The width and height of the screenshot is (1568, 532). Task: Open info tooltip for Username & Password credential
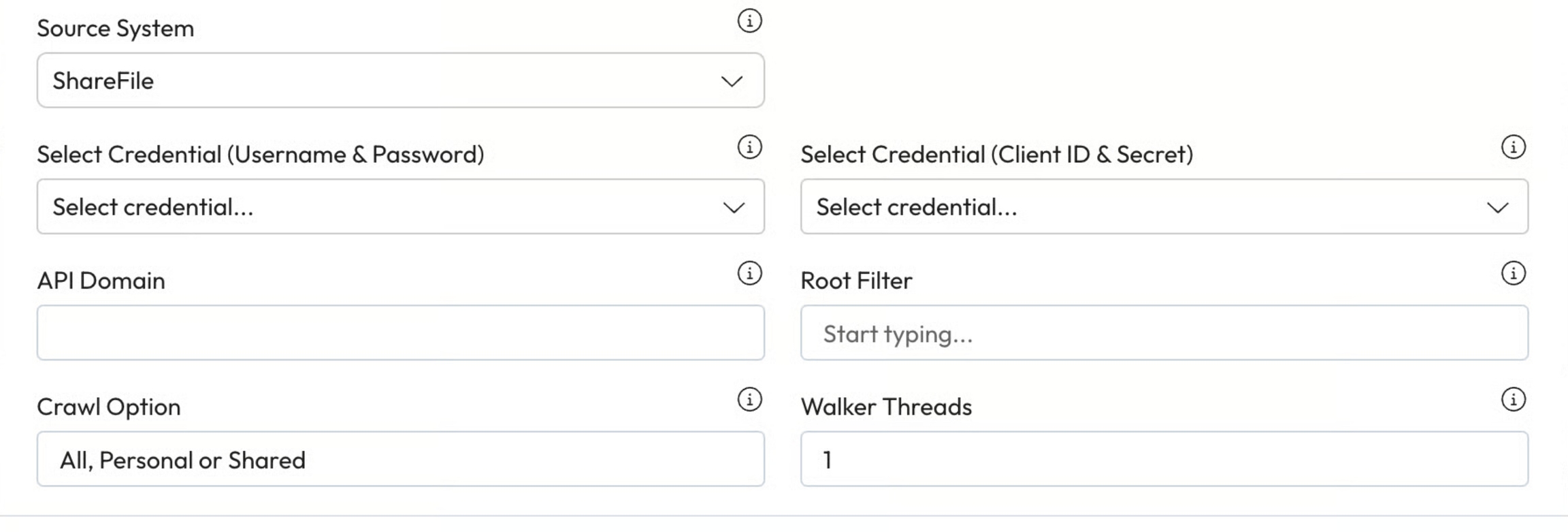click(749, 147)
